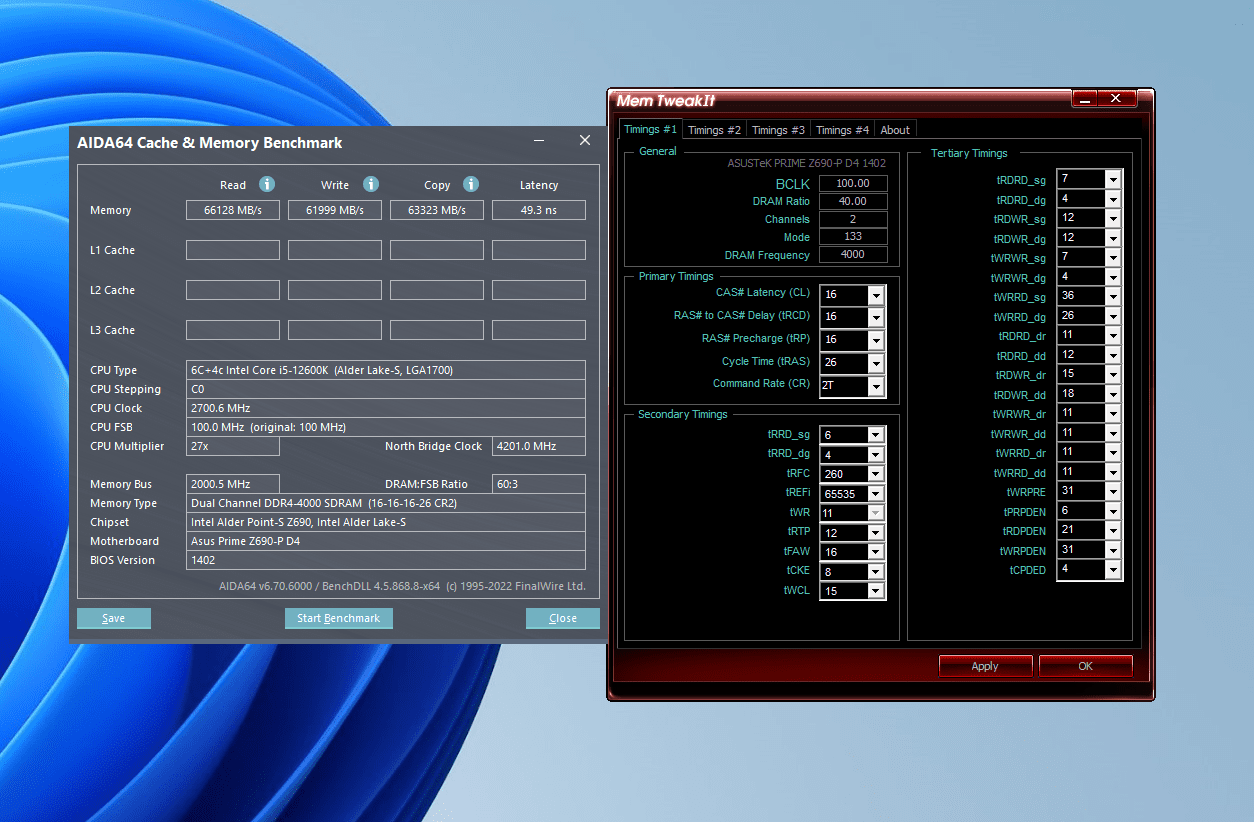Click DRAM:FSB Ratio value 60:3

coord(539,484)
